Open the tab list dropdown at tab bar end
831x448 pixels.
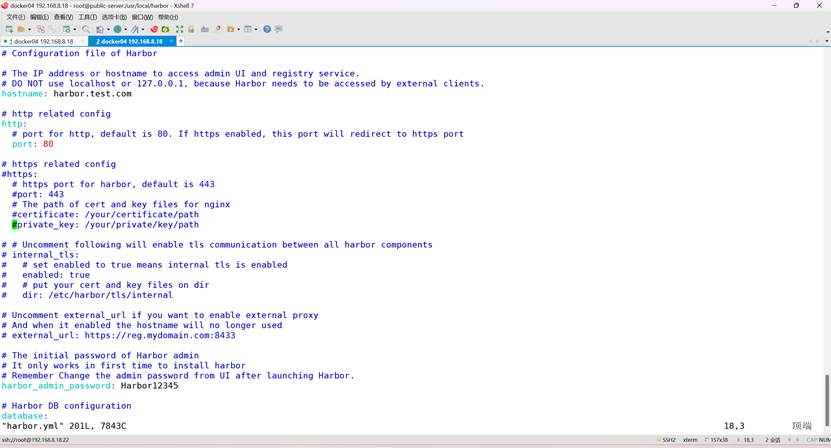(x=827, y=41)
